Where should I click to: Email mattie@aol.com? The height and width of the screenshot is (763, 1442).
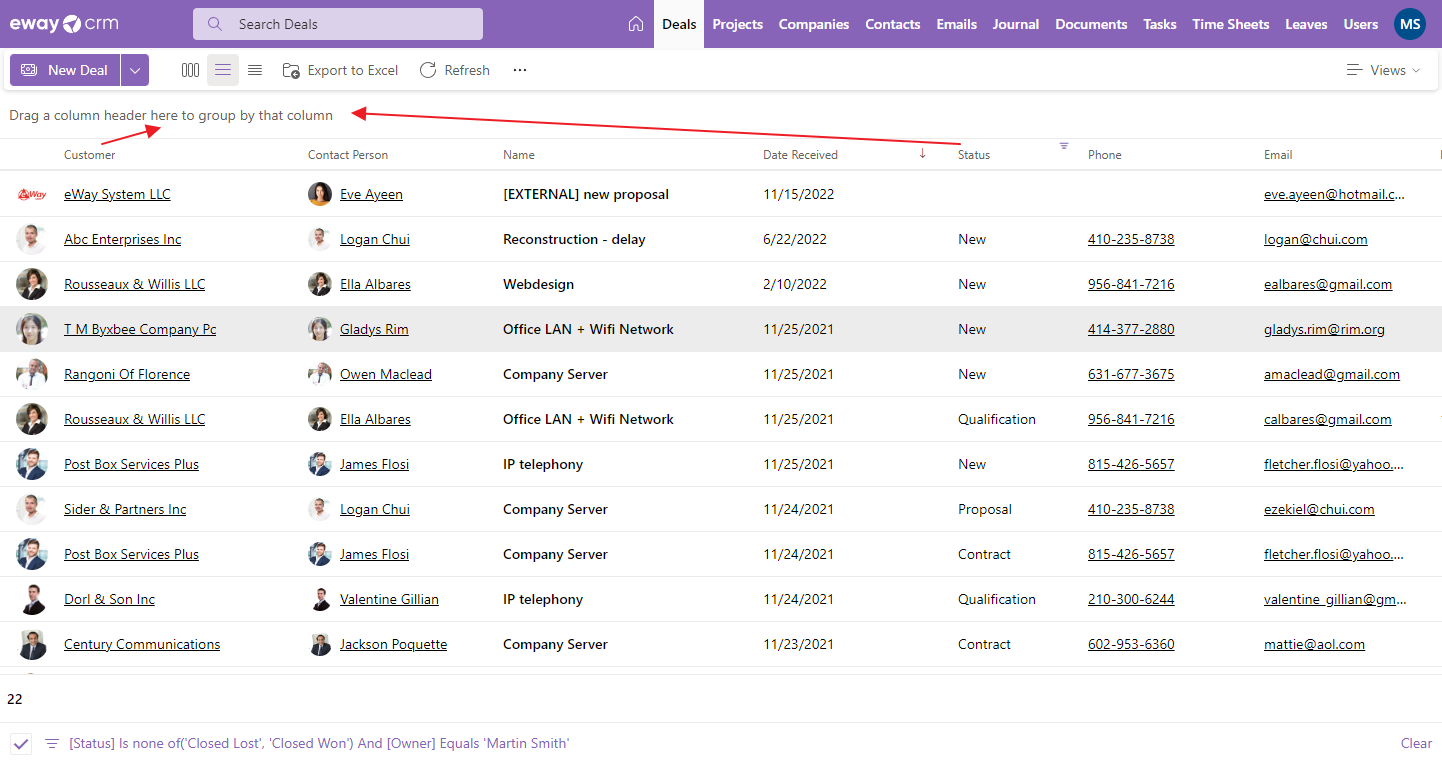point(1314,644)
